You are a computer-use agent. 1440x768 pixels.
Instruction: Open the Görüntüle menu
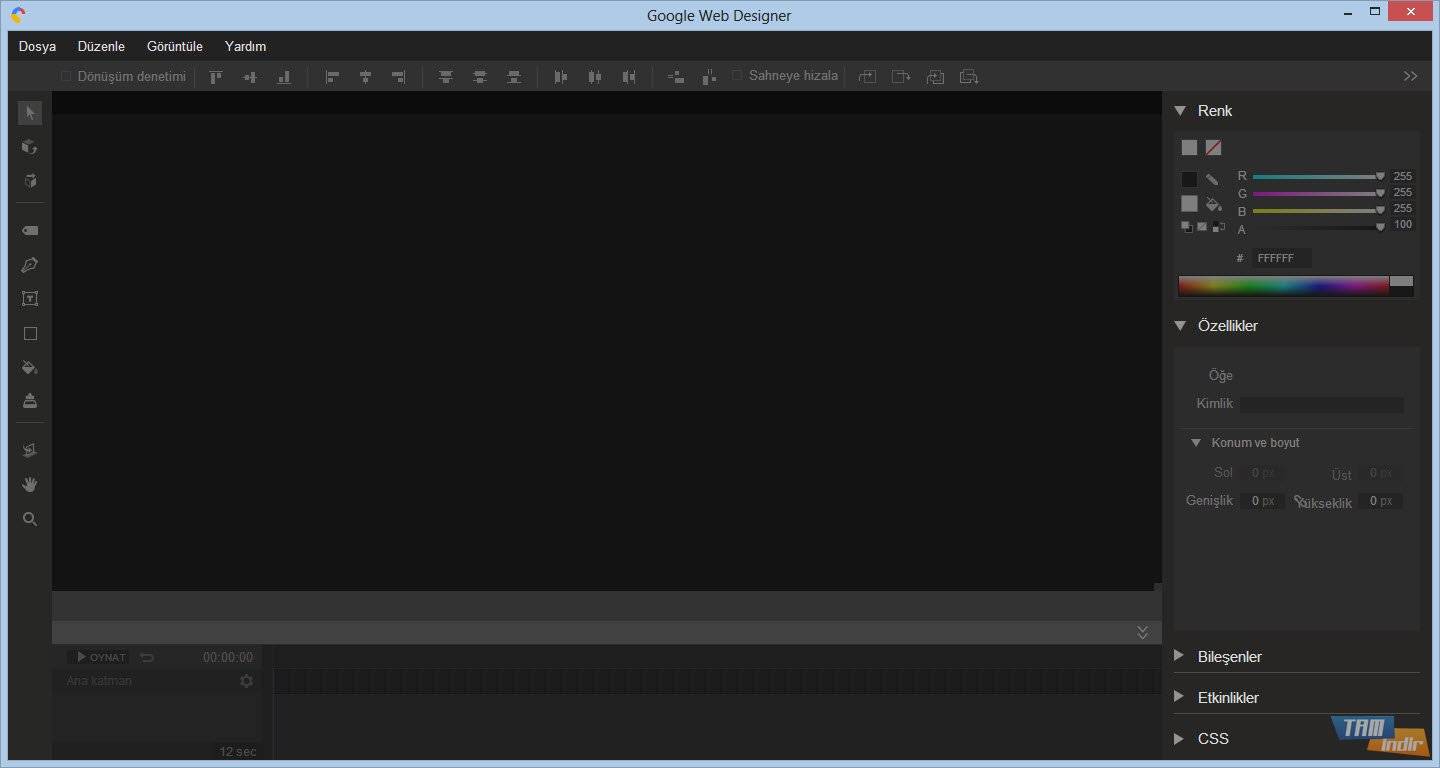pos(174,46)
